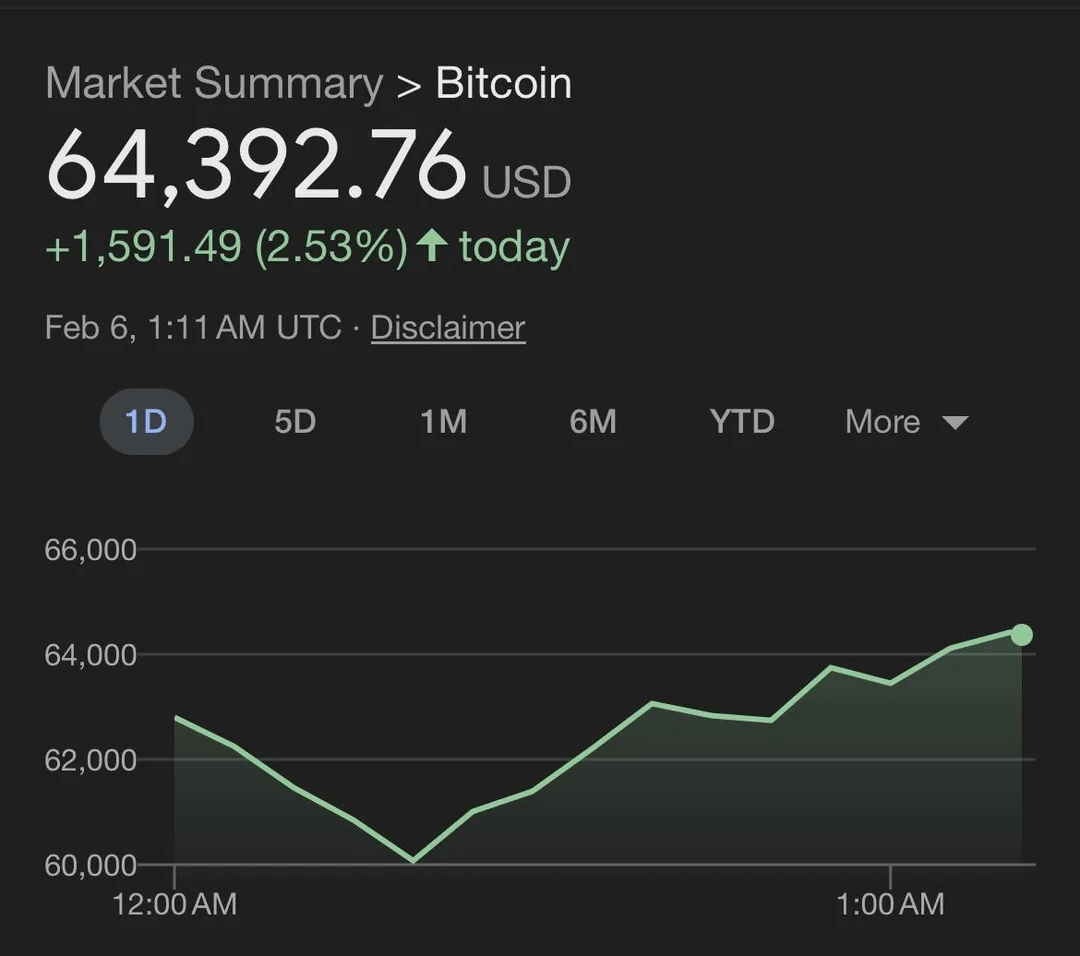Click the +1,591.49 (2.53%) change text
This screenshot has width=1080, height=956.
click(226, 247)
